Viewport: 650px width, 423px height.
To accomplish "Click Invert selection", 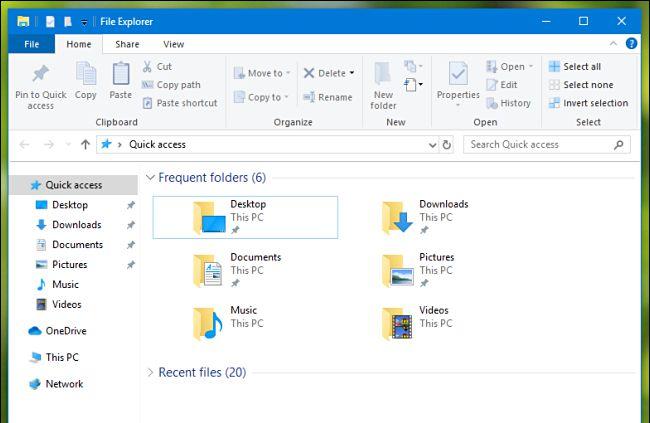I will pyautogui.click(x=588, y=103).
